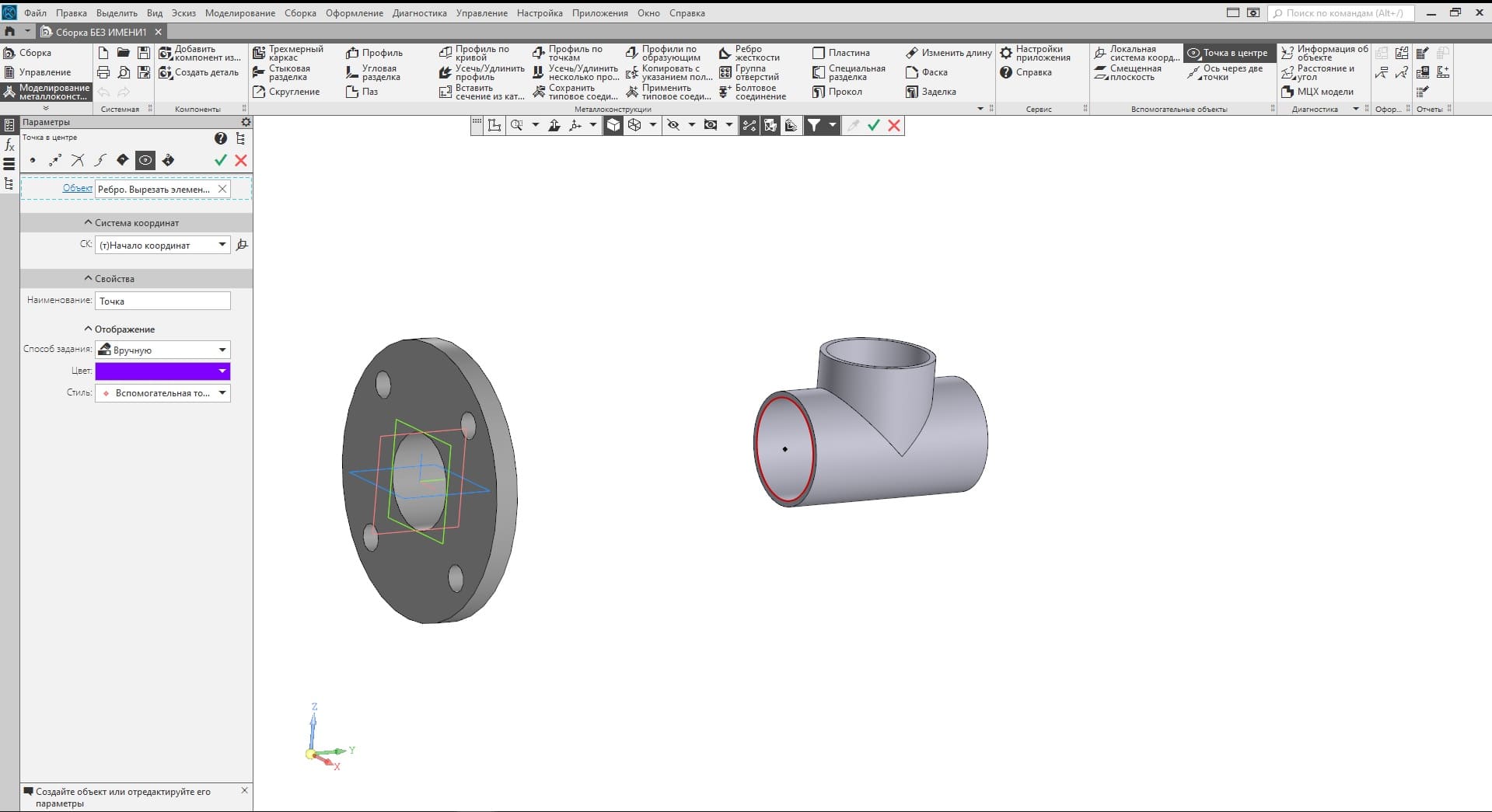Toggle shaded display mode in view toolbar
1492x812 pixels.
tap(613, 125)
